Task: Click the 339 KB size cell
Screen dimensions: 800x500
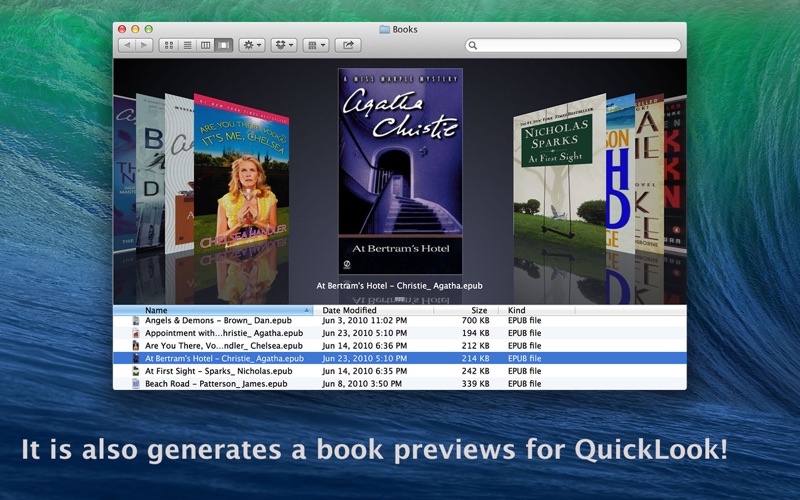Action: point(476,384)
